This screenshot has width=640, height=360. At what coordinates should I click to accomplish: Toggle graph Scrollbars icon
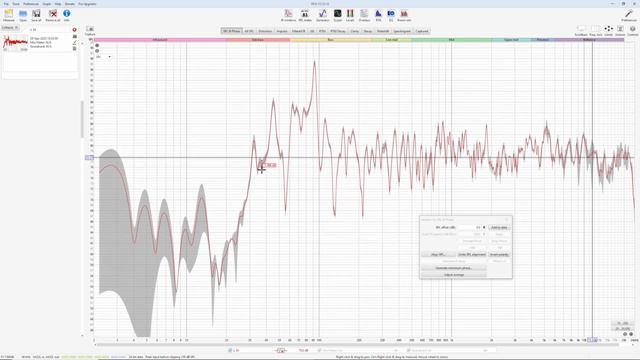click(x=581, y=30)
